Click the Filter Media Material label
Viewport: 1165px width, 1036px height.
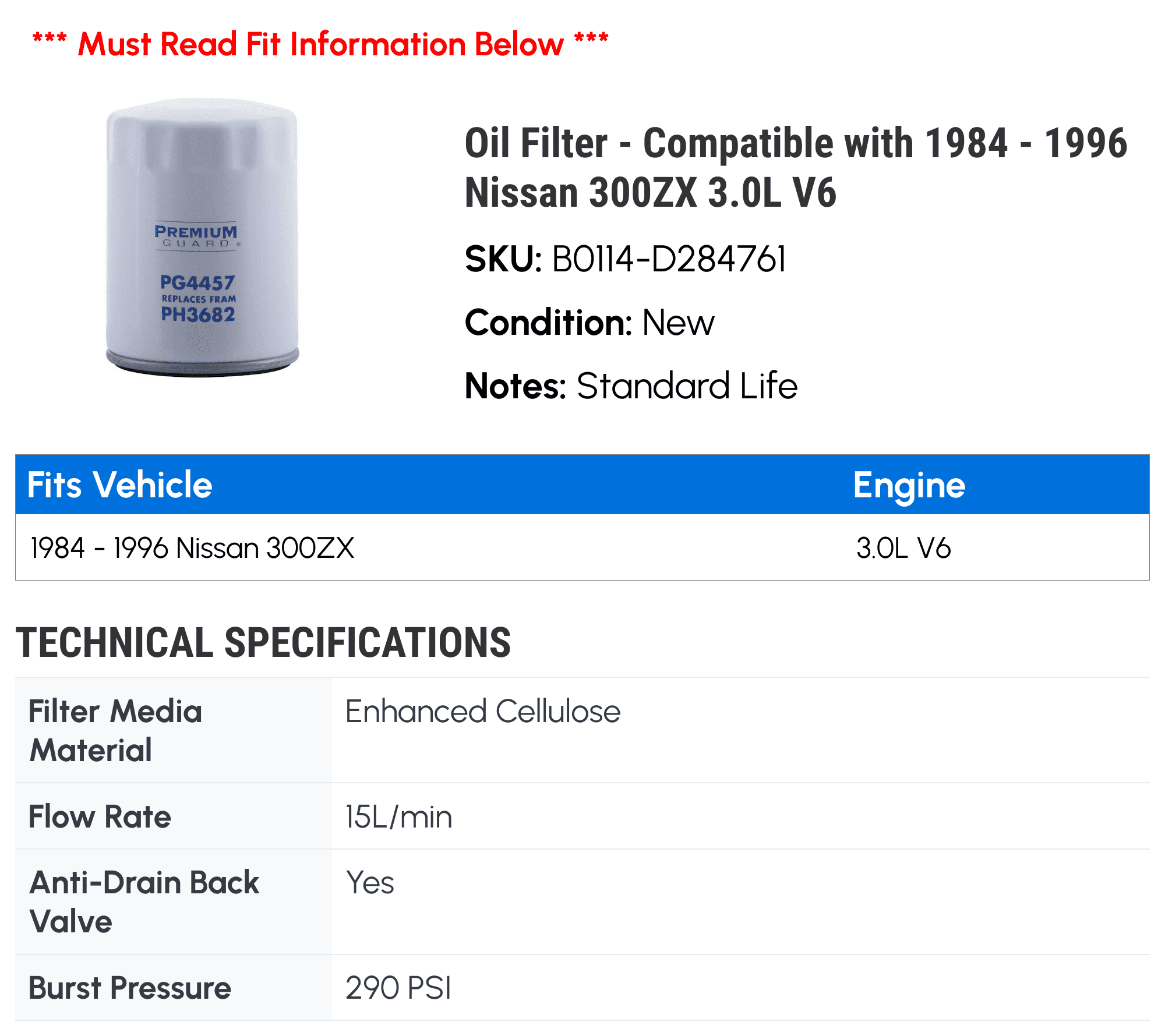click(115, 730)
